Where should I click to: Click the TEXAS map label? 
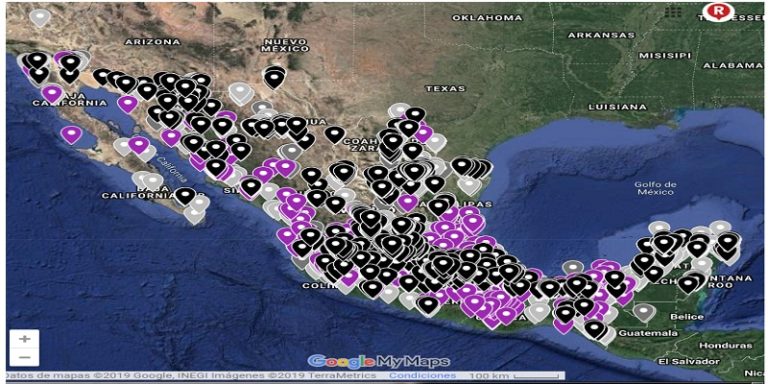(x=445, y=89)
